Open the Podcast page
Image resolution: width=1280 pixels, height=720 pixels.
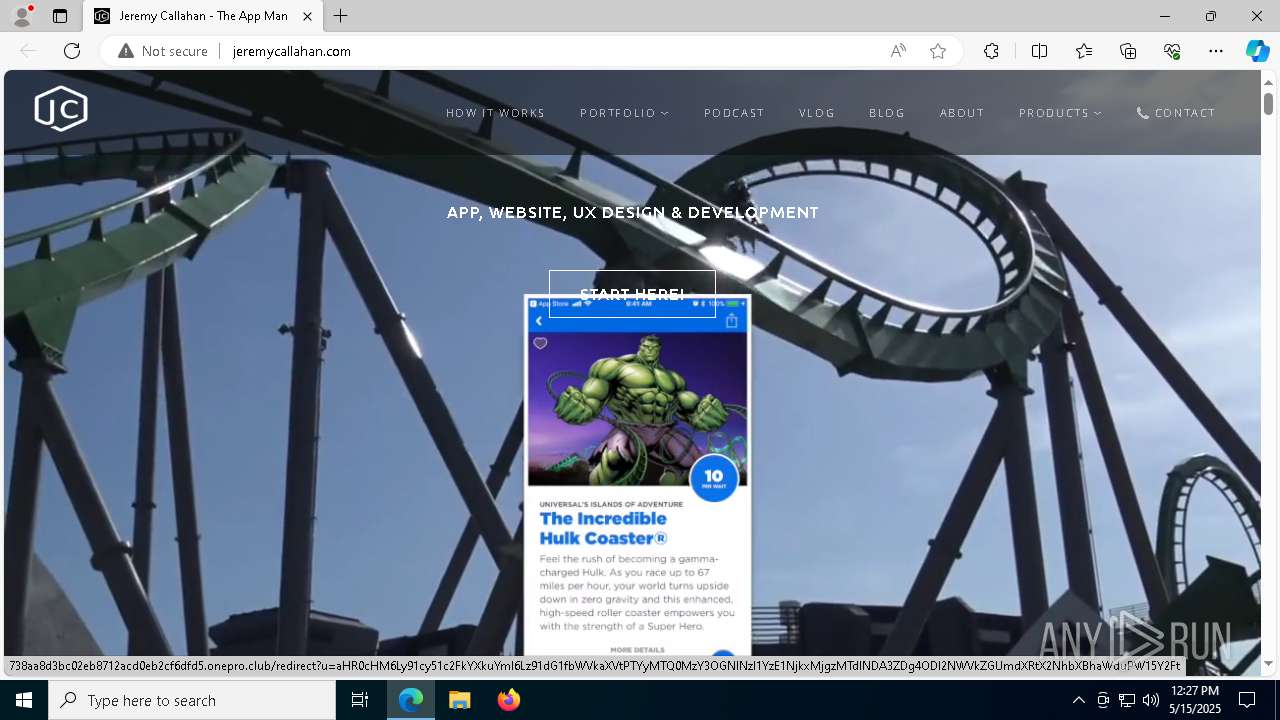(734, 113)
